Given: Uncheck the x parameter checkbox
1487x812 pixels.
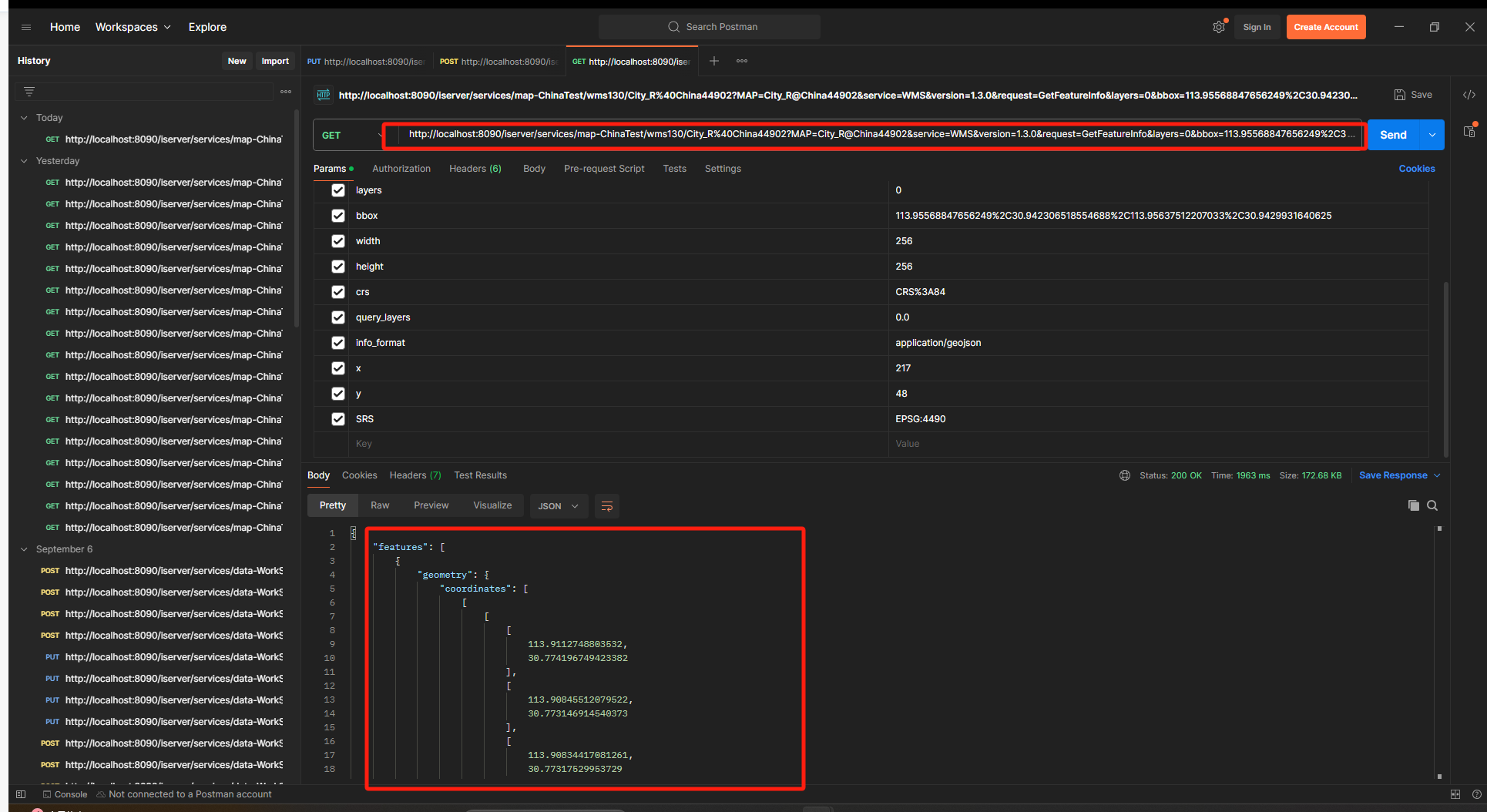Looking at the screenshot, I should coord(338,368).
